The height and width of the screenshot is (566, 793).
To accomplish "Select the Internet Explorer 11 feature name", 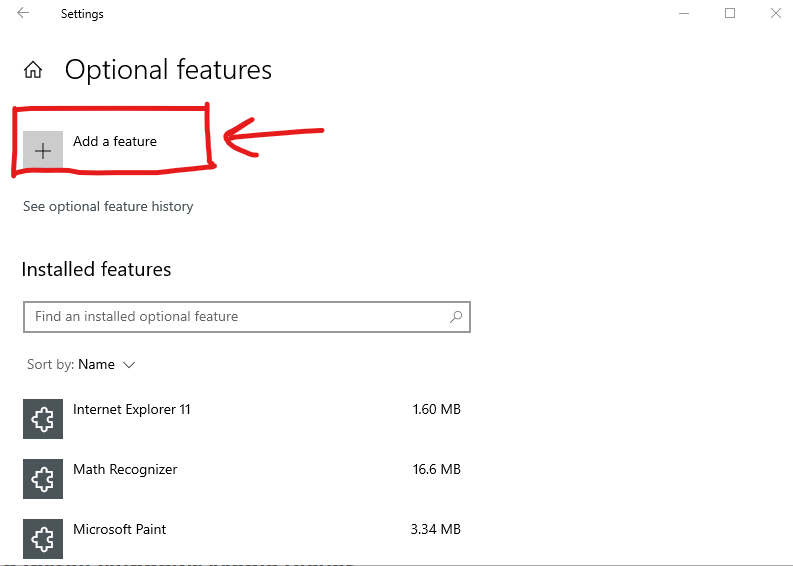I will (131, 409).
